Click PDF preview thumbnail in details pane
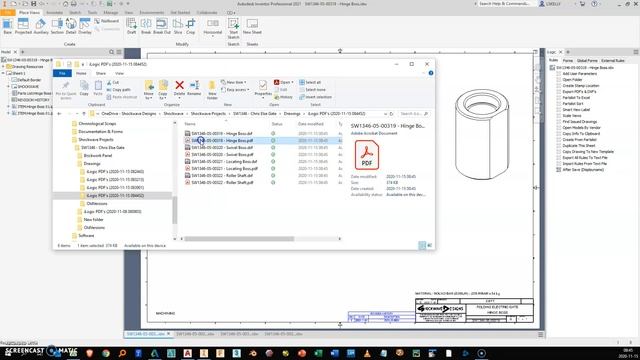The image size is (640, 360). click(367, 155)
